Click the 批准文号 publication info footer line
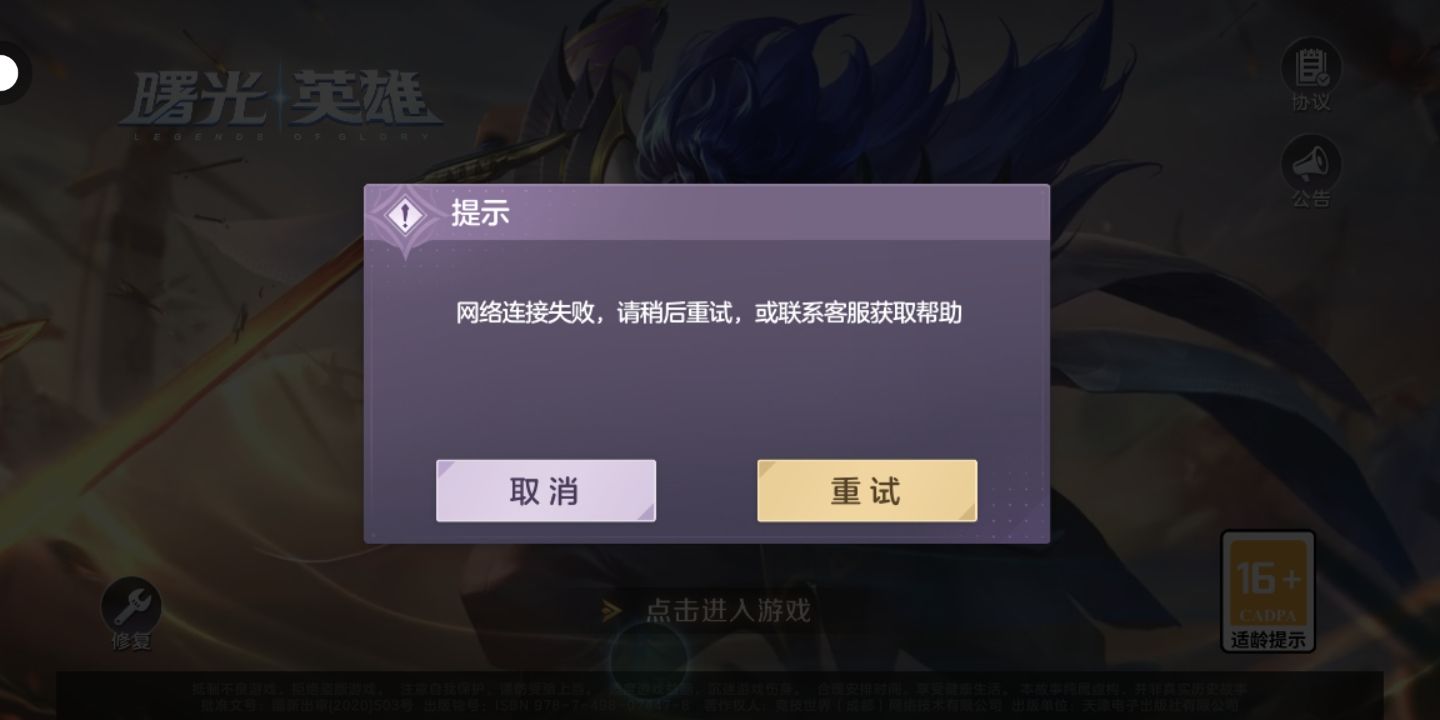1440x720 pixels. (719, 705)
